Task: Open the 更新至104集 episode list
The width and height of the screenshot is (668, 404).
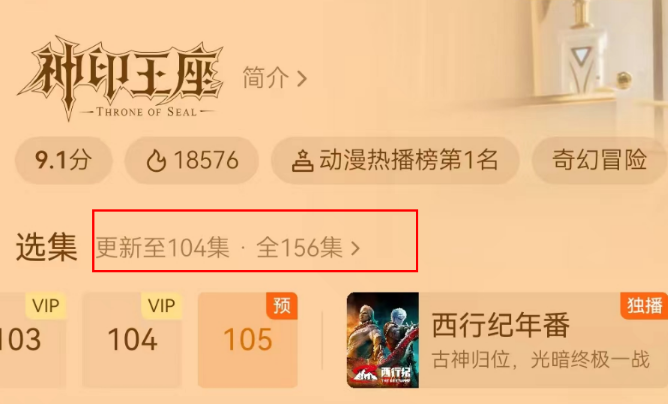Action: coord(162,248)
